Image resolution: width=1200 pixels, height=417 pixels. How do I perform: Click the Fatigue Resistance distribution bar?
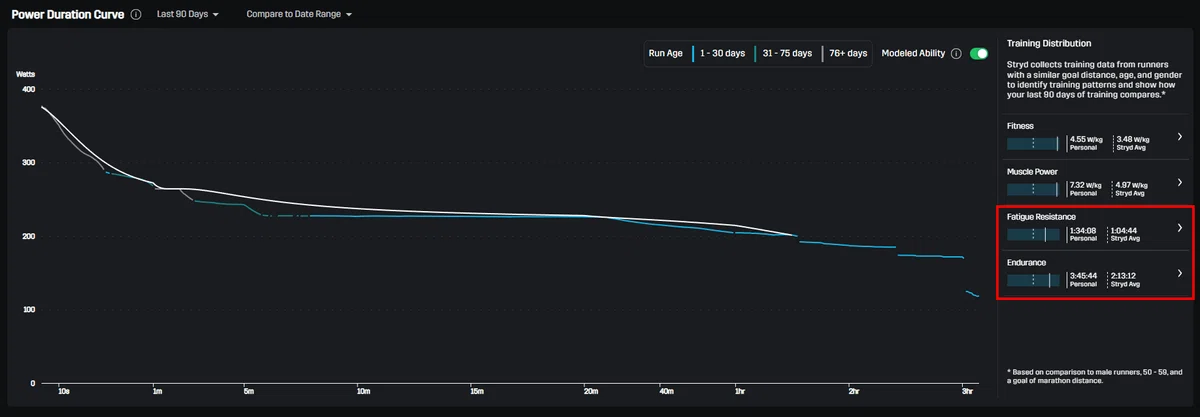coord(1033,234)
